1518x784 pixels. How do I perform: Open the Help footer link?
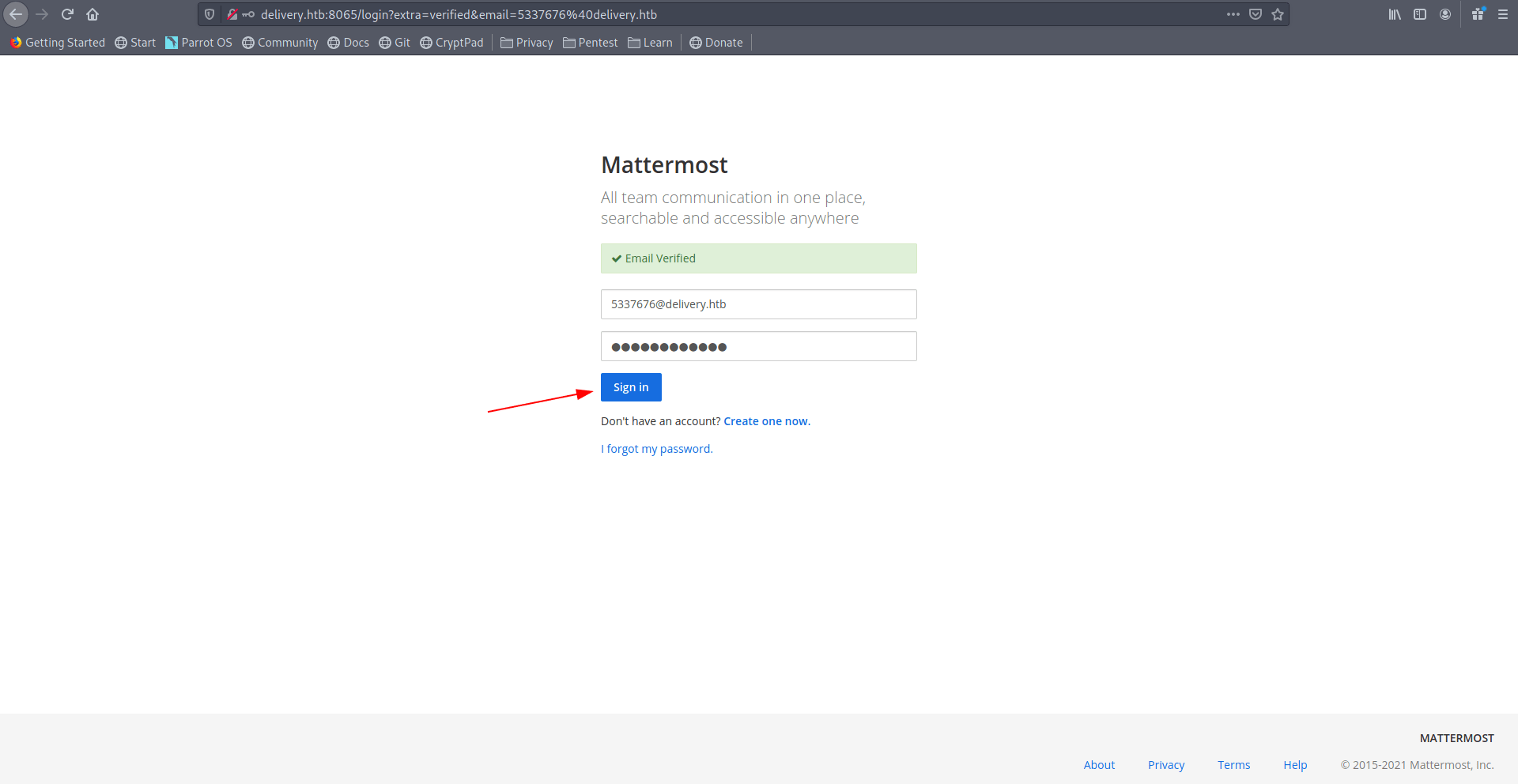[x=1295, y=765]
